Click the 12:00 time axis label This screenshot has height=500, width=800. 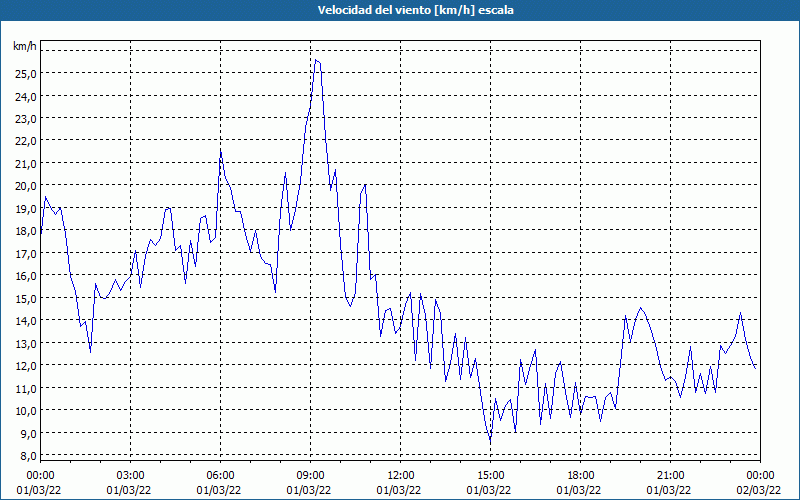[x=401, y=476]
